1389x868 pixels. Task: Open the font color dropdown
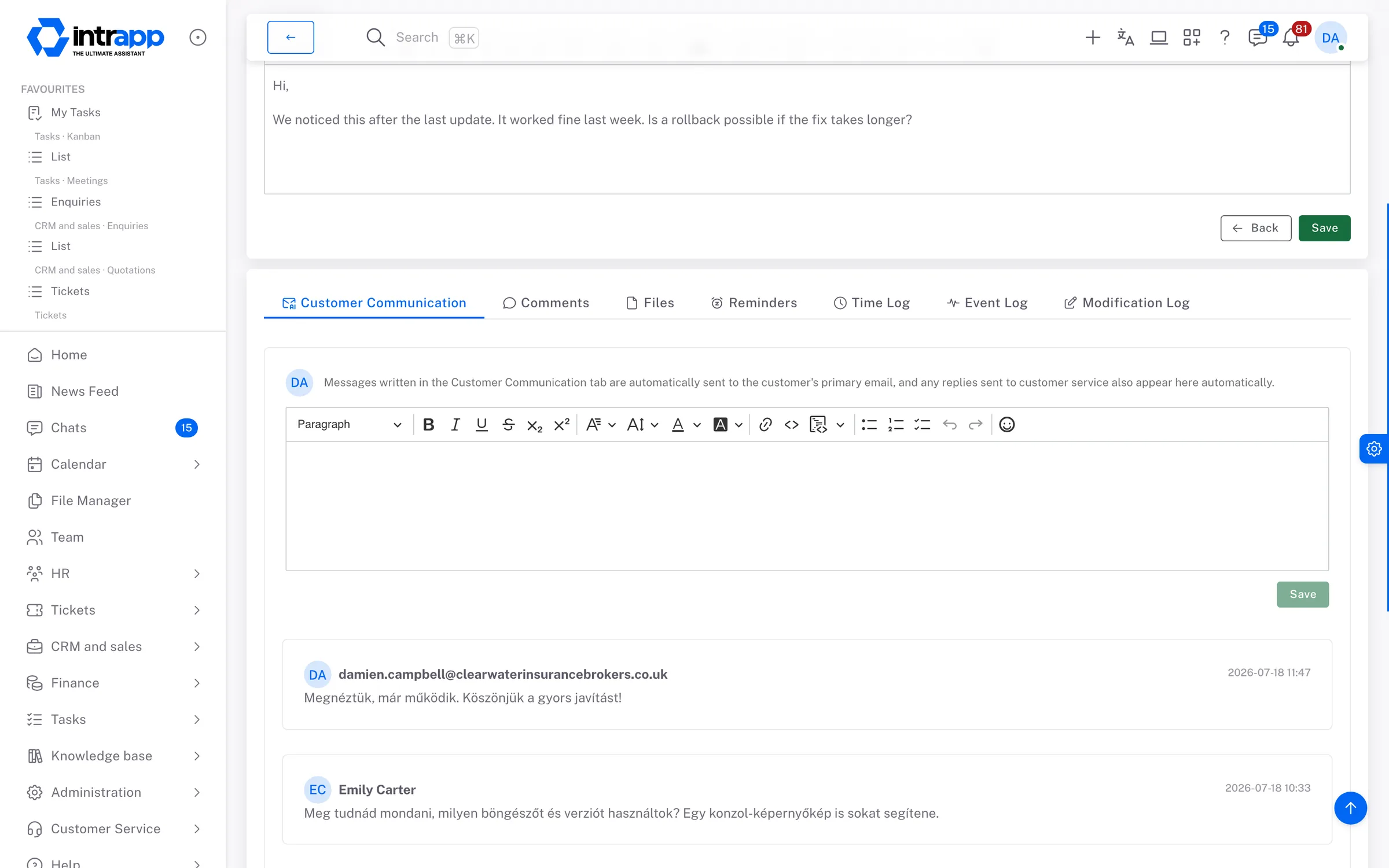tap(686, 425)
